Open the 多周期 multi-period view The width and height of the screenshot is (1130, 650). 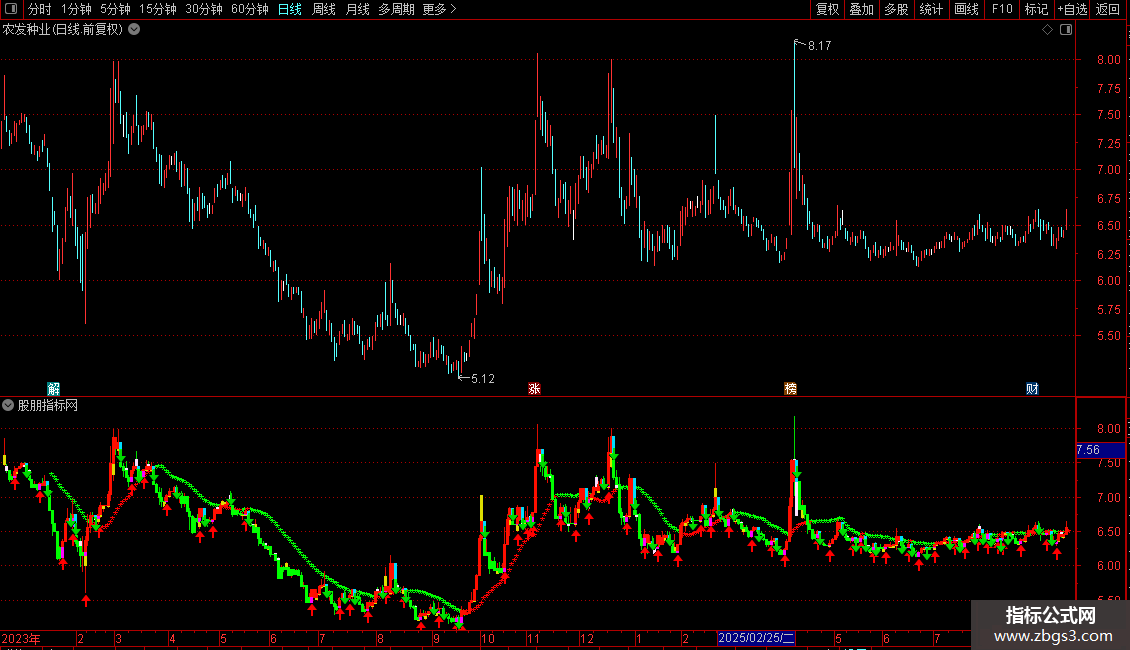coord(396,9)
